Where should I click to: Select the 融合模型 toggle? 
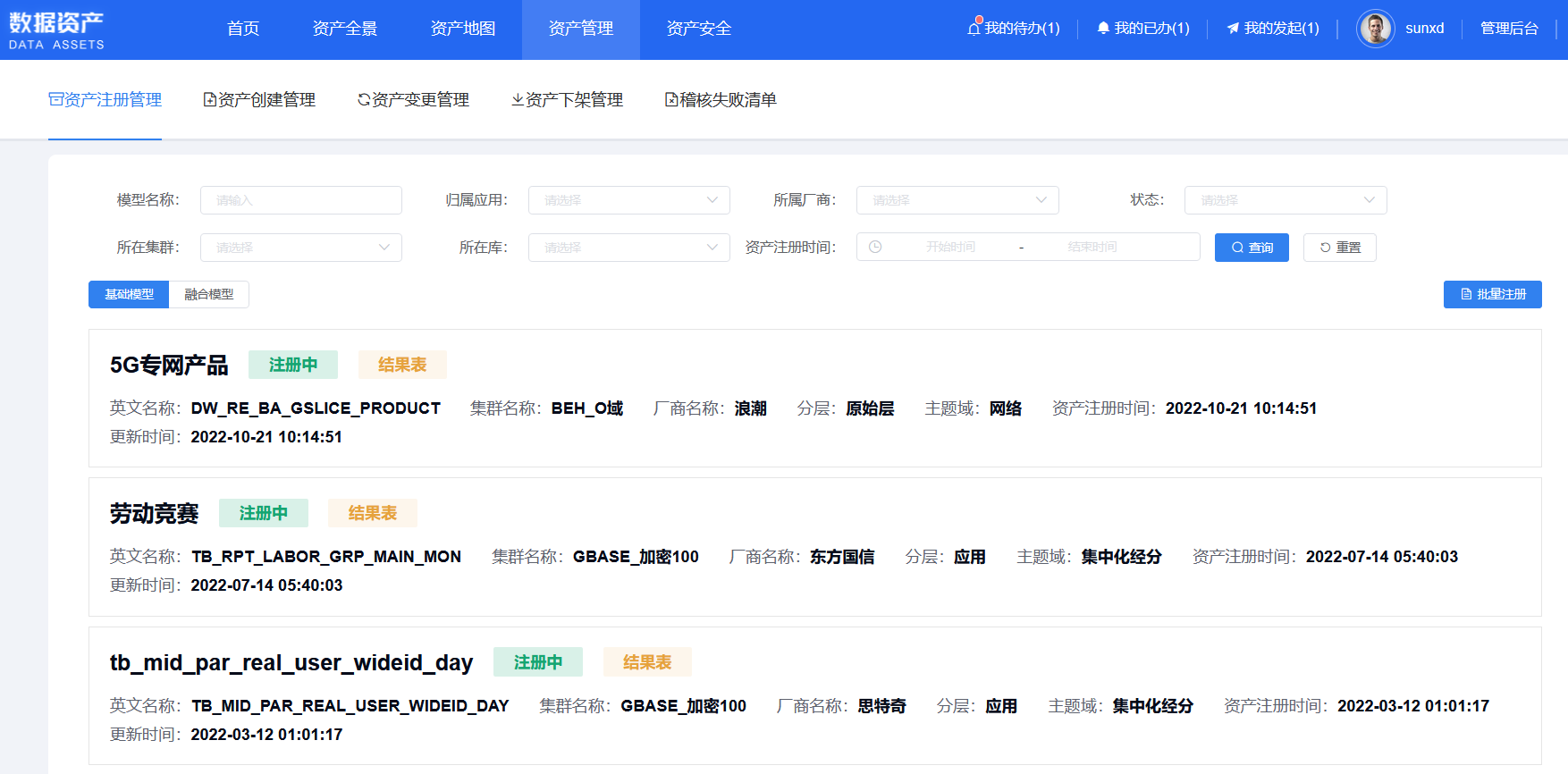(209, 294)
